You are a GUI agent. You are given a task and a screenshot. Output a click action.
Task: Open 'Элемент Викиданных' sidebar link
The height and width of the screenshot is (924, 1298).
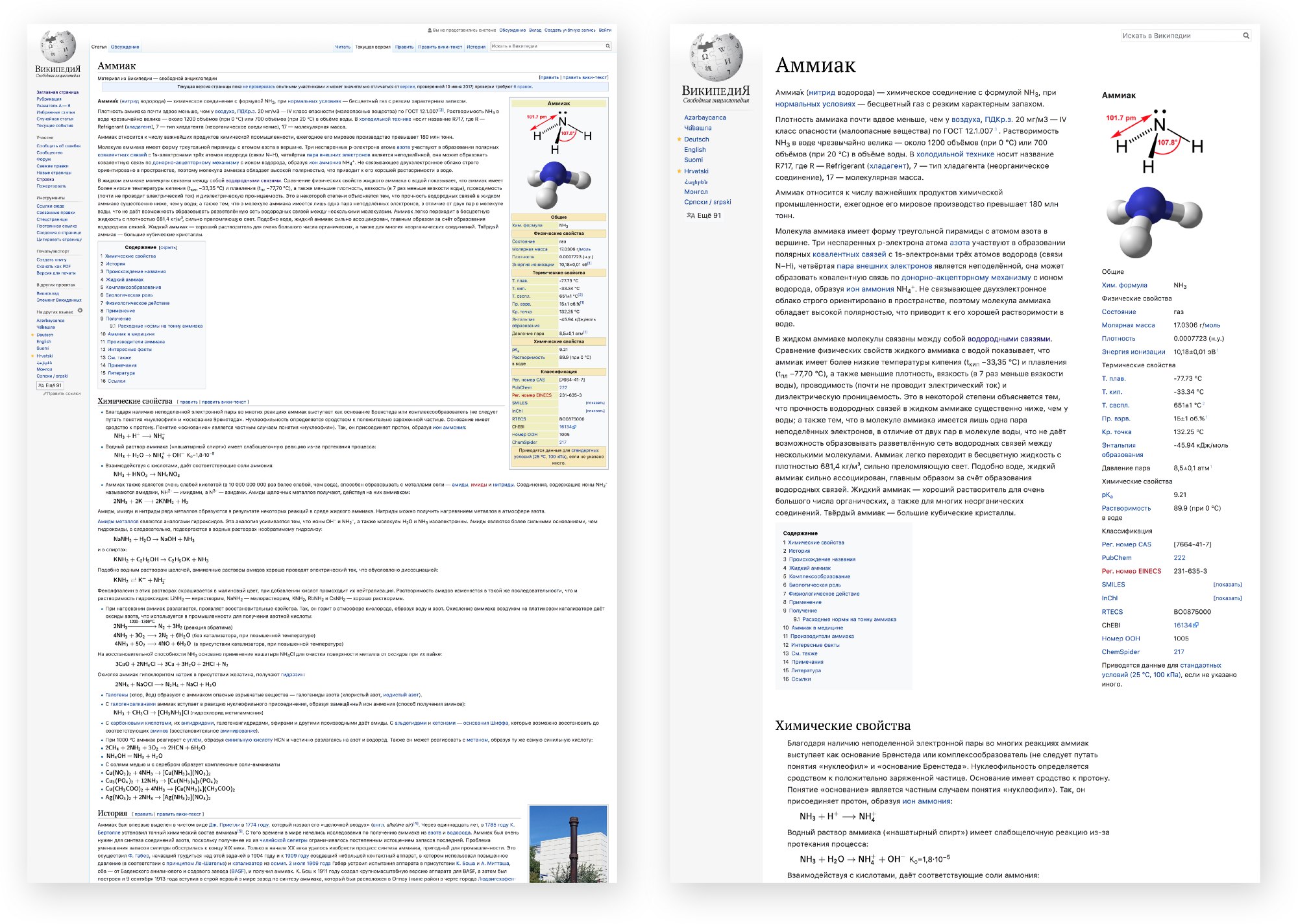(x=59, y=300)
